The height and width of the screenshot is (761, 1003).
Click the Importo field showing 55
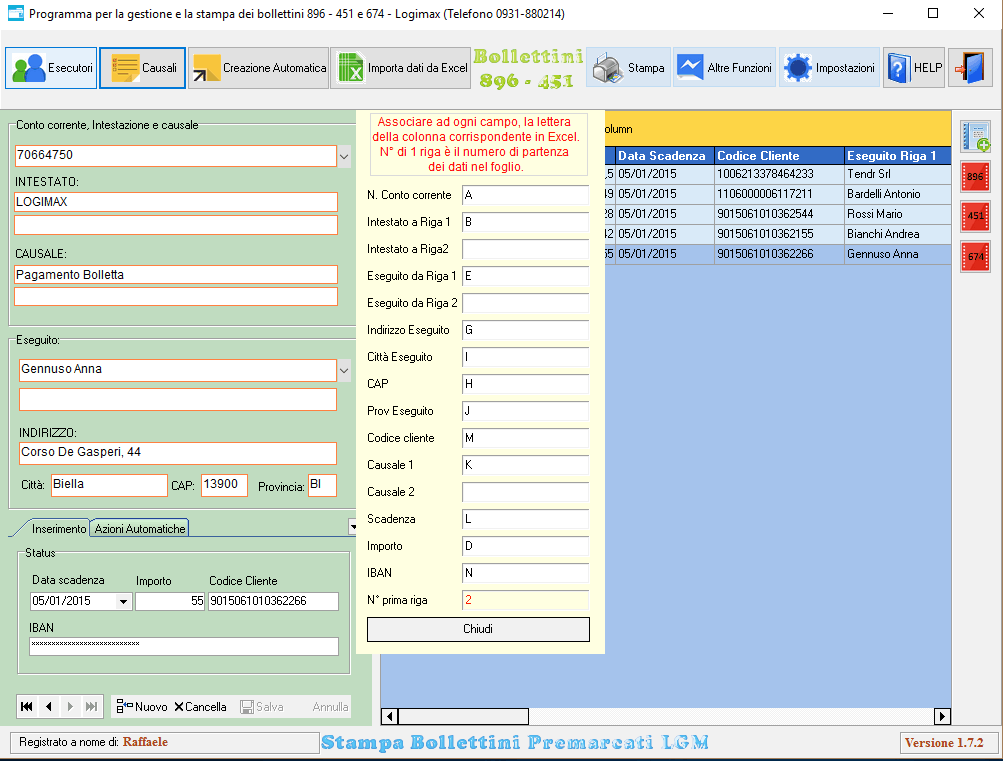[170, 601]
